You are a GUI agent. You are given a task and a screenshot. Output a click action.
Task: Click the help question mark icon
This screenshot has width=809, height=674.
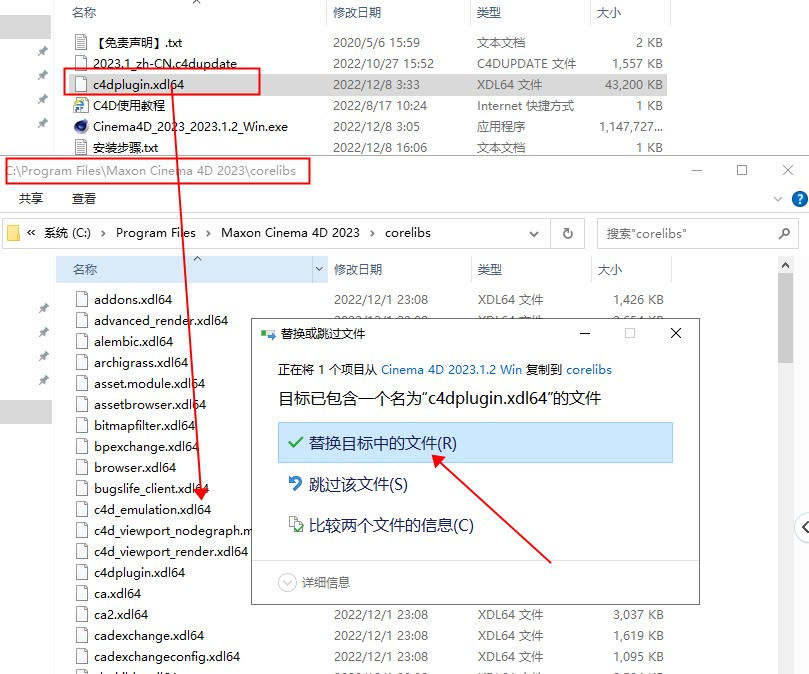click(800, 199)
